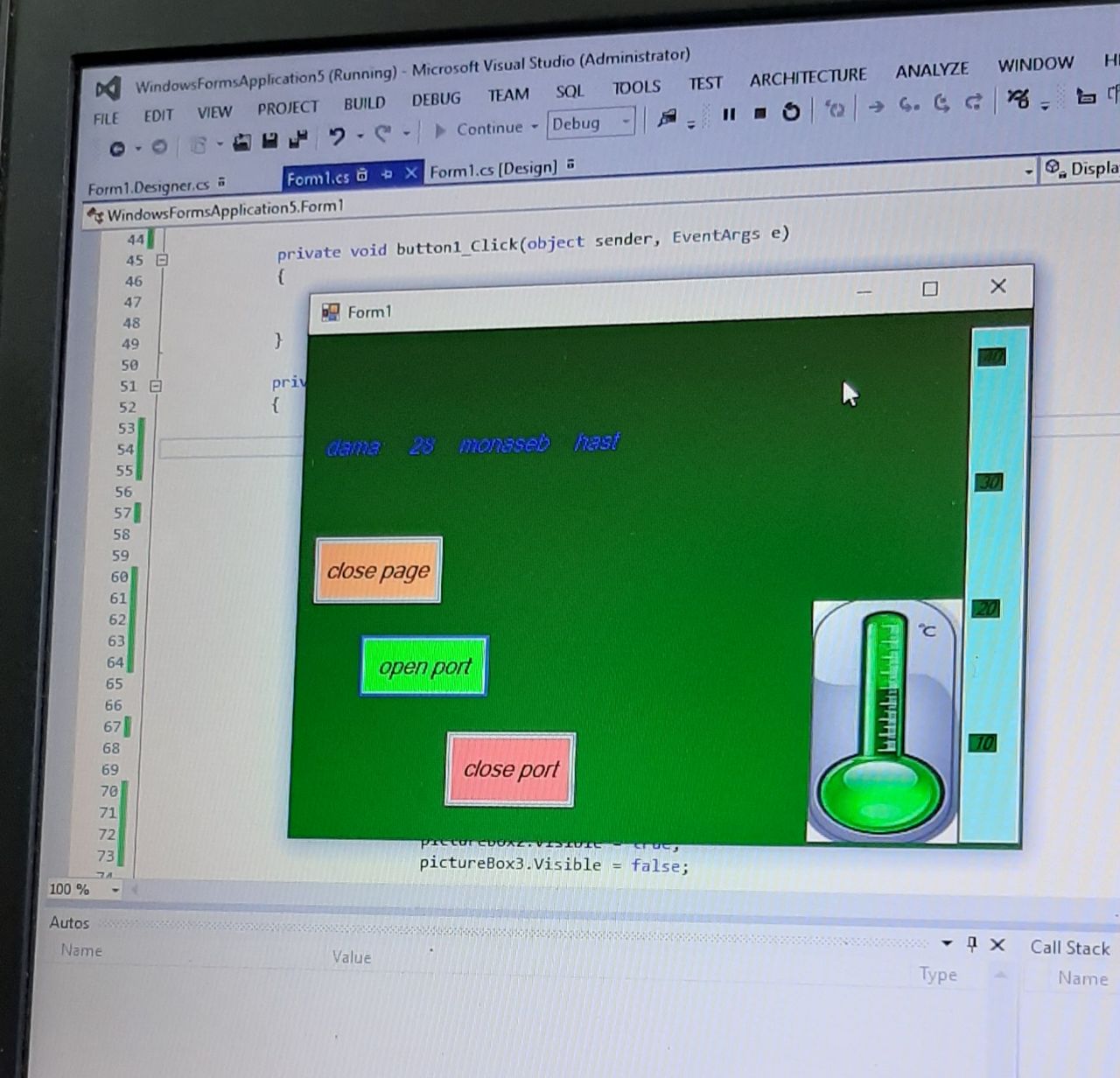The width and height of the screenshot is (1120, 1078).
Task: Open the VIEW menu
Action: [214, 112]
